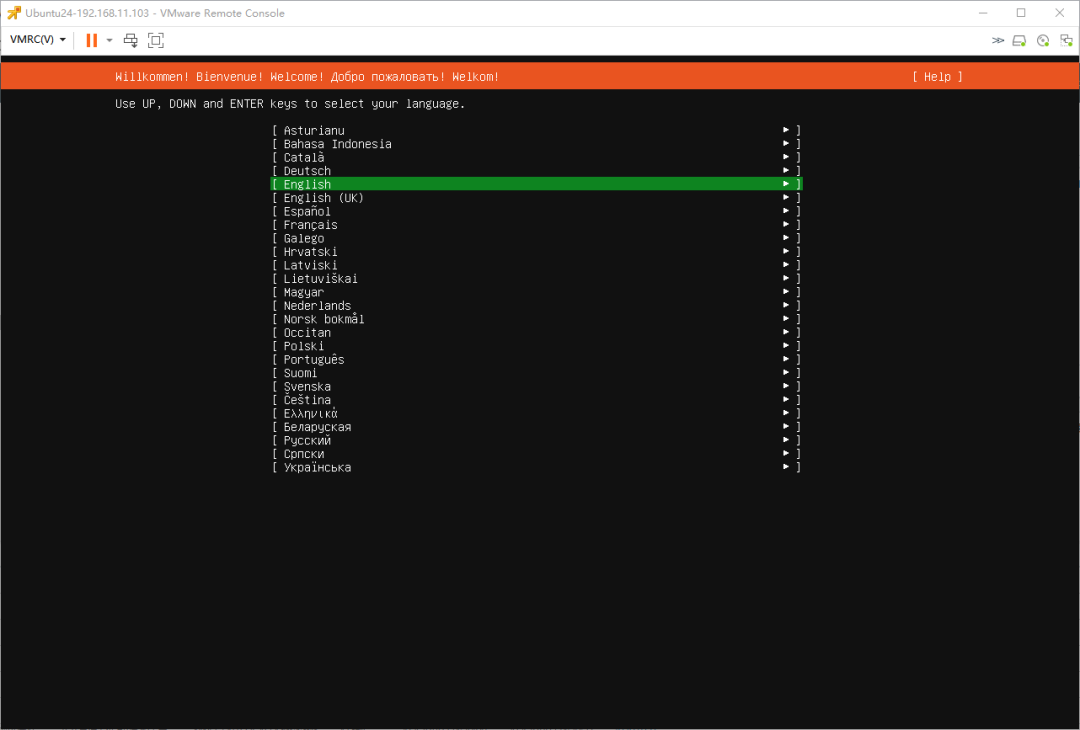1080x730 pixels.
Task: Select the highlighted English entry
Action: 537,184
